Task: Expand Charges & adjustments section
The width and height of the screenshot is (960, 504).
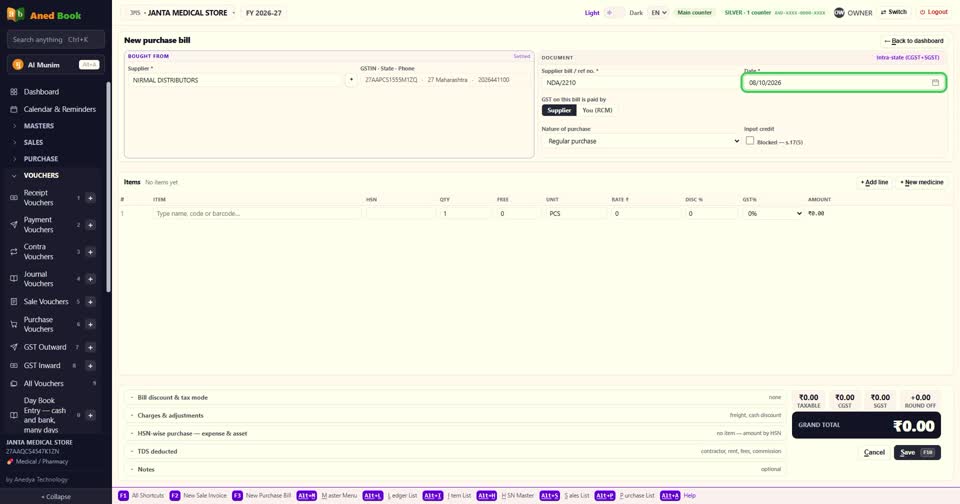Action: point(454,415)
